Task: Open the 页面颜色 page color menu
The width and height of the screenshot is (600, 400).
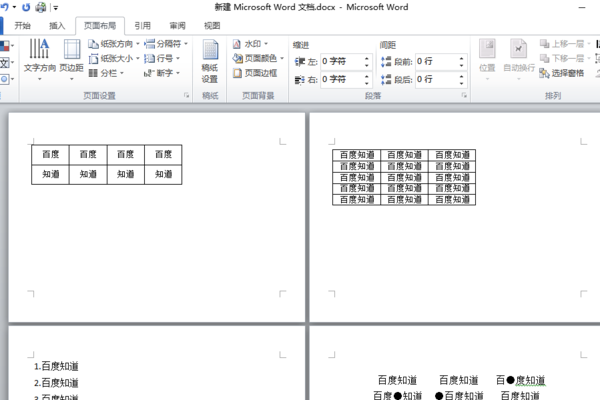Action: [258, 59]
